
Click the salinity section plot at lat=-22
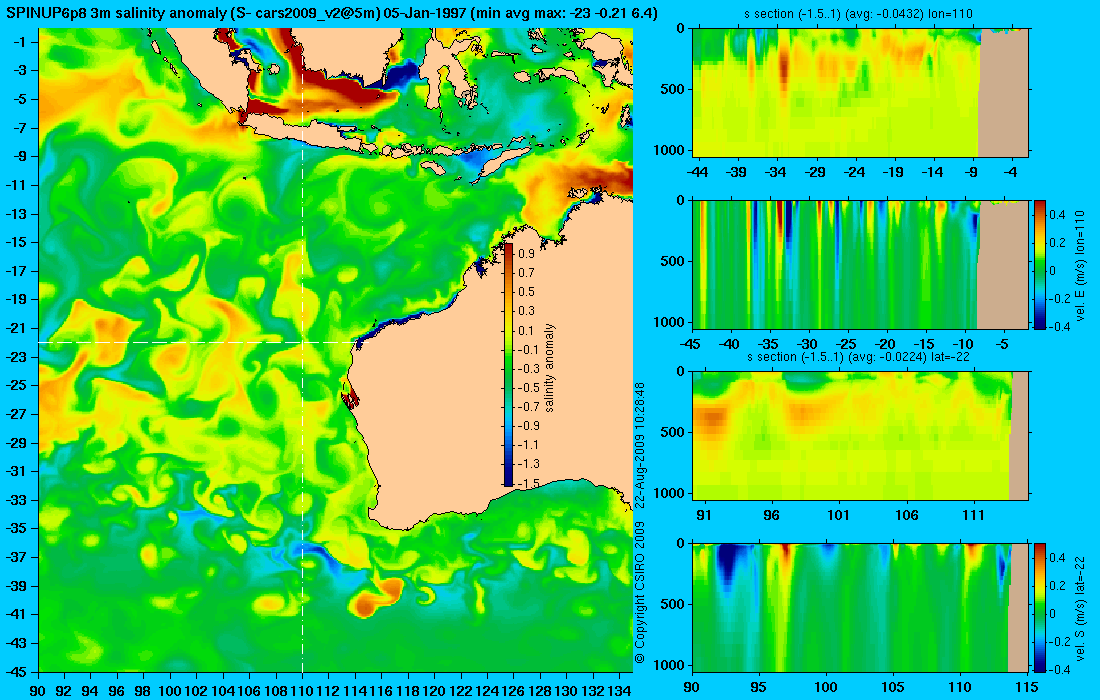click(x=861, y=436)
